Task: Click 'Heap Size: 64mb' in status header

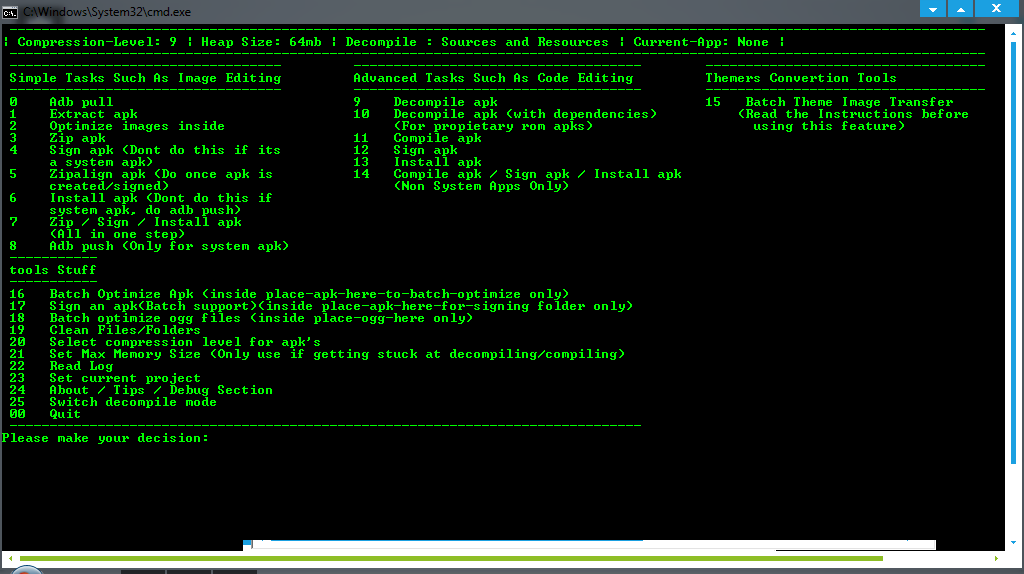Action: pyautogui.click(x=261, y=42)
